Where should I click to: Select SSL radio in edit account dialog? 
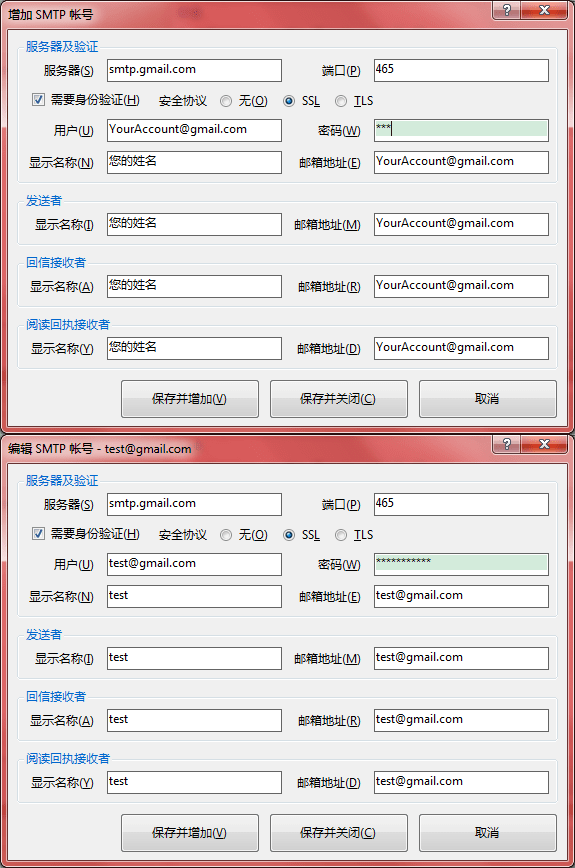(x=289, y=535)
